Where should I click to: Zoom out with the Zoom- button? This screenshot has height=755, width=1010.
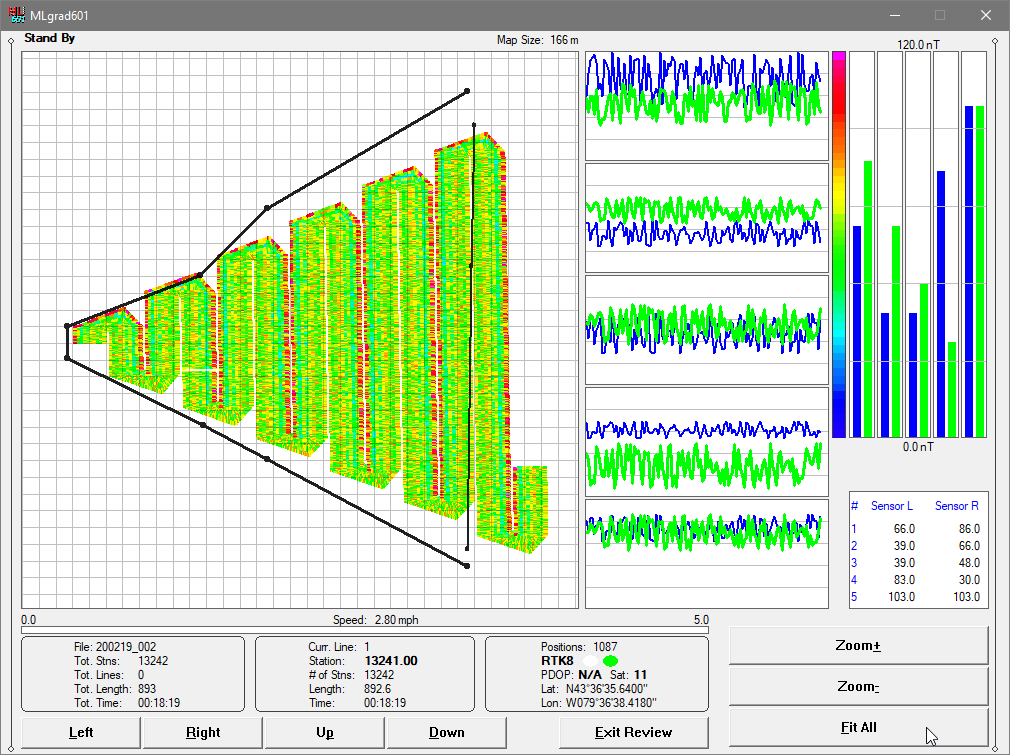858,687
